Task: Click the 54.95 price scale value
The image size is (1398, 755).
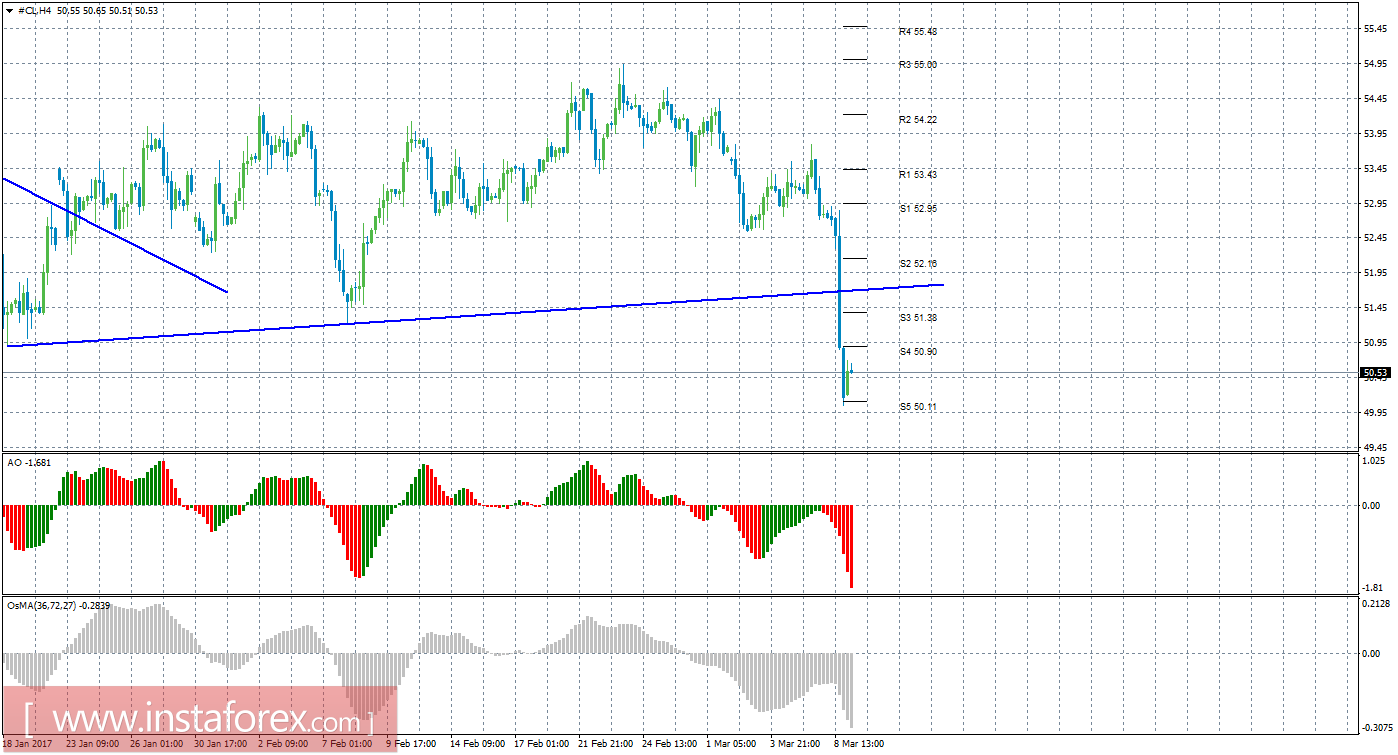Action: tap(1376, 64)
